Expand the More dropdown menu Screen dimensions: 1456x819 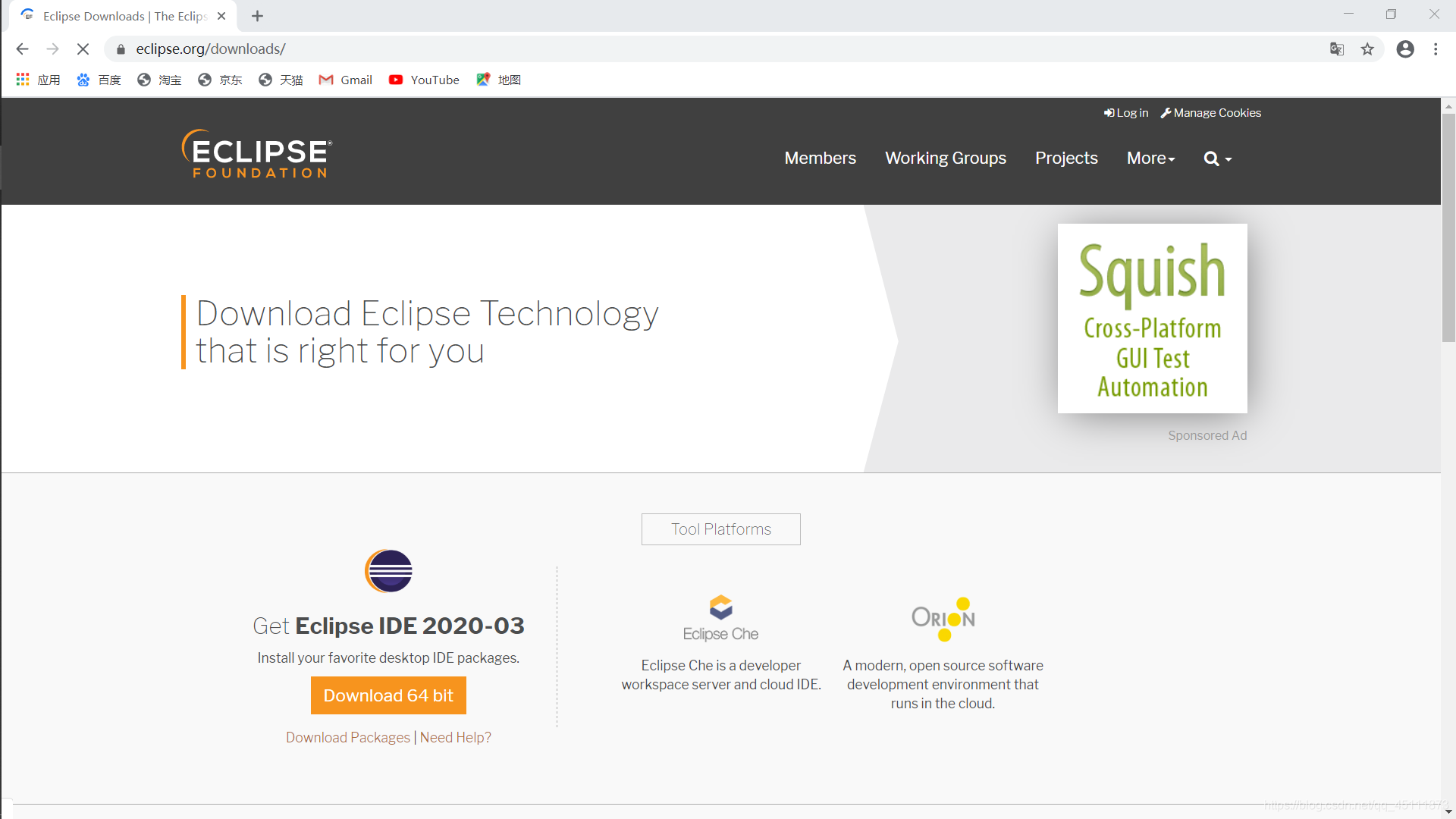[x=1150, y=158]
